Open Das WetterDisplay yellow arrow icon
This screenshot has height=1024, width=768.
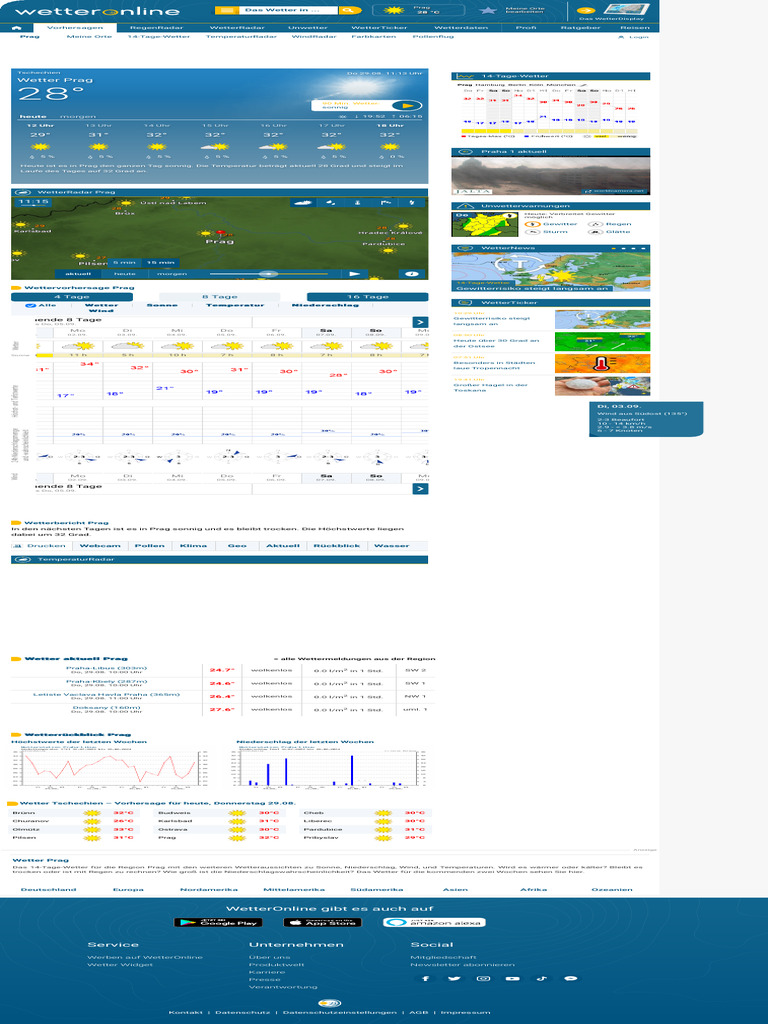(585, 10)
